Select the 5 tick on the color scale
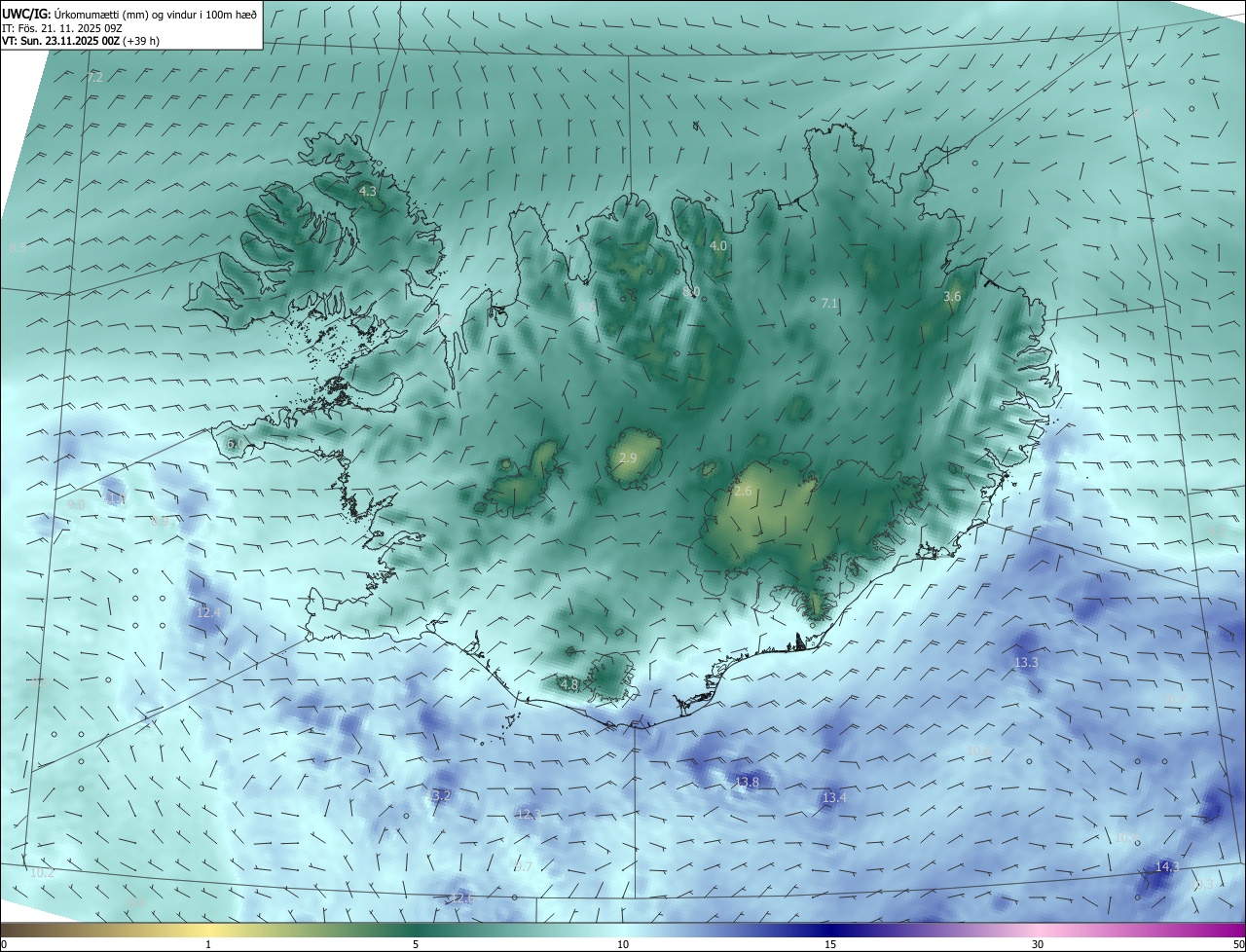The width and height of the screenshot is (1246, 952). (x=416, y=944)
